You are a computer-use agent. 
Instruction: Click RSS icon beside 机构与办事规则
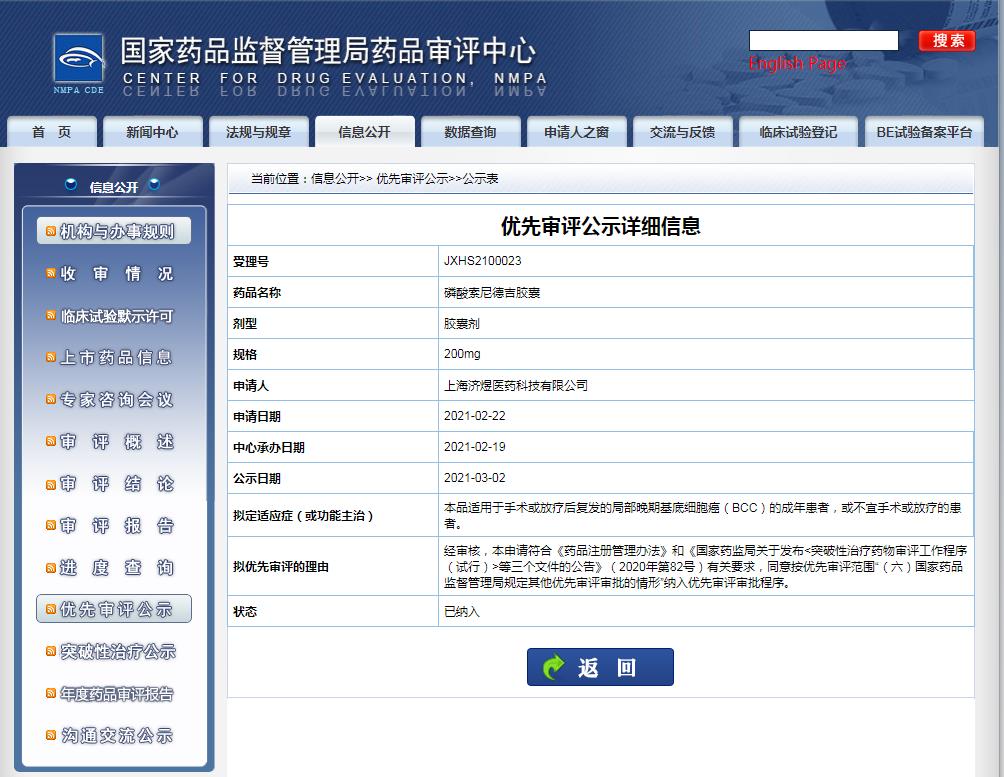point(51,232)
